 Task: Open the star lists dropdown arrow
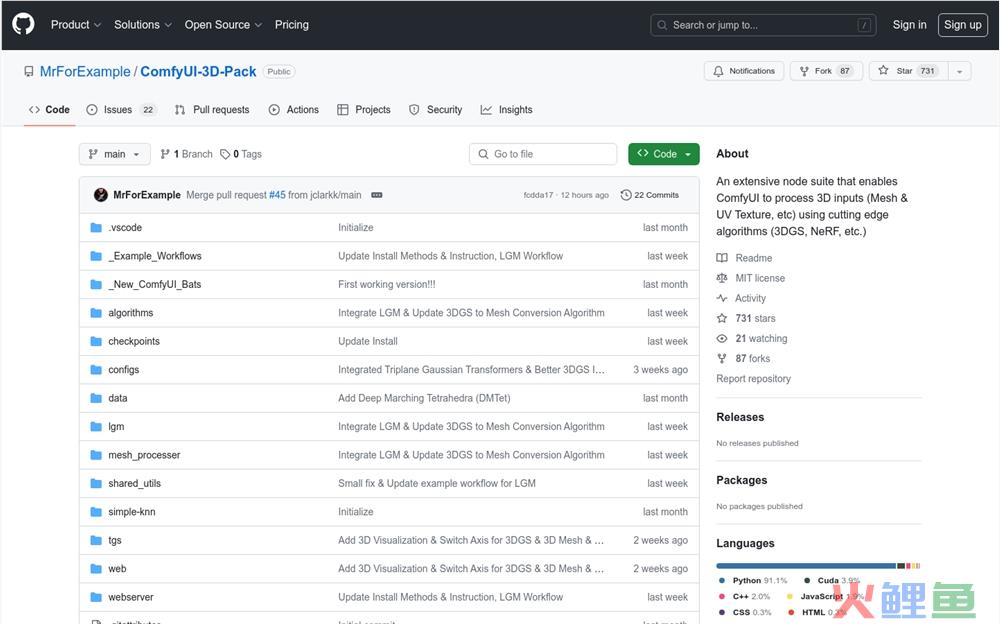(x=959, y=71)
